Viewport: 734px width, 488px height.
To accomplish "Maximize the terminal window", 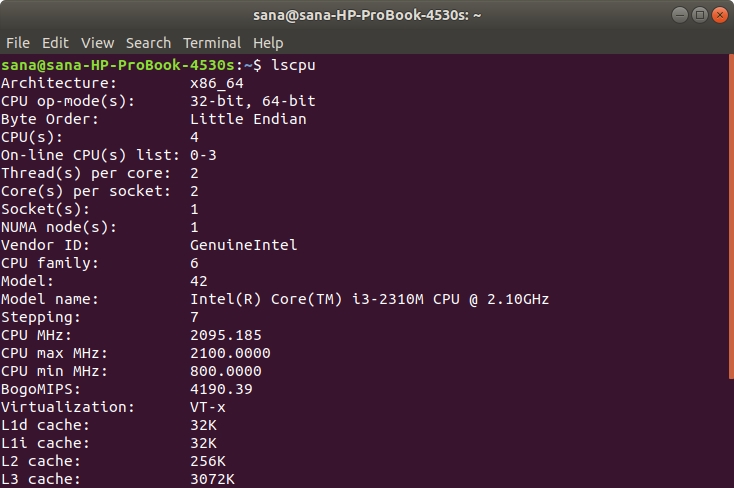I will [700, 15].
